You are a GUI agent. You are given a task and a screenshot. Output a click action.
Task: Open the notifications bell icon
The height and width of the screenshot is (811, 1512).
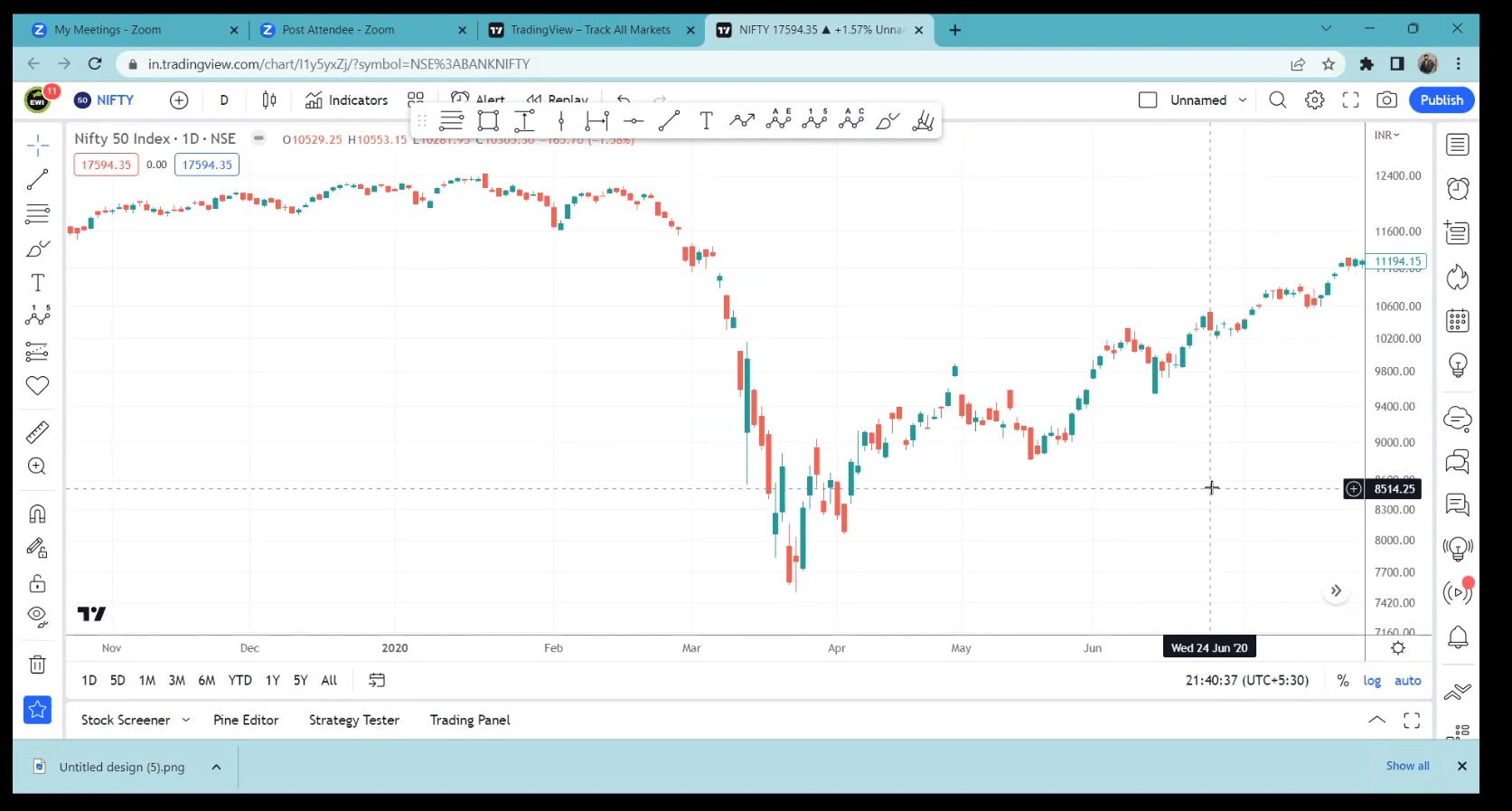pos(1457,637)
